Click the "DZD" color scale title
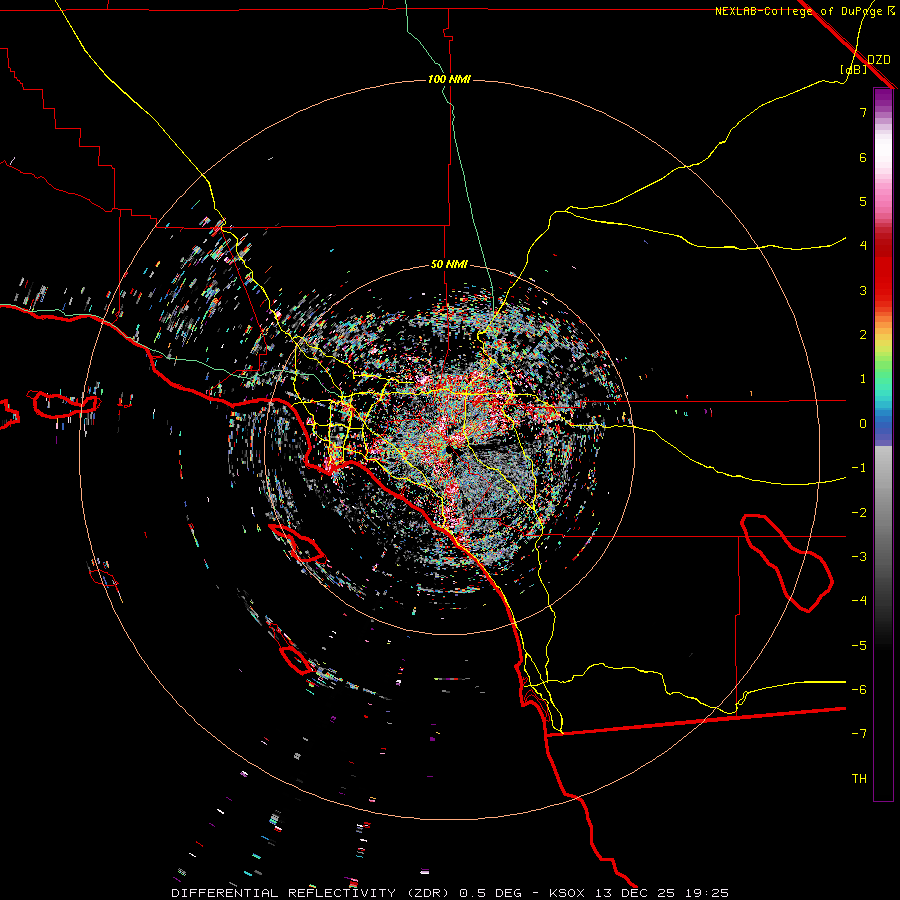This screenshot has width=900, height=900. tap(878, 60)
